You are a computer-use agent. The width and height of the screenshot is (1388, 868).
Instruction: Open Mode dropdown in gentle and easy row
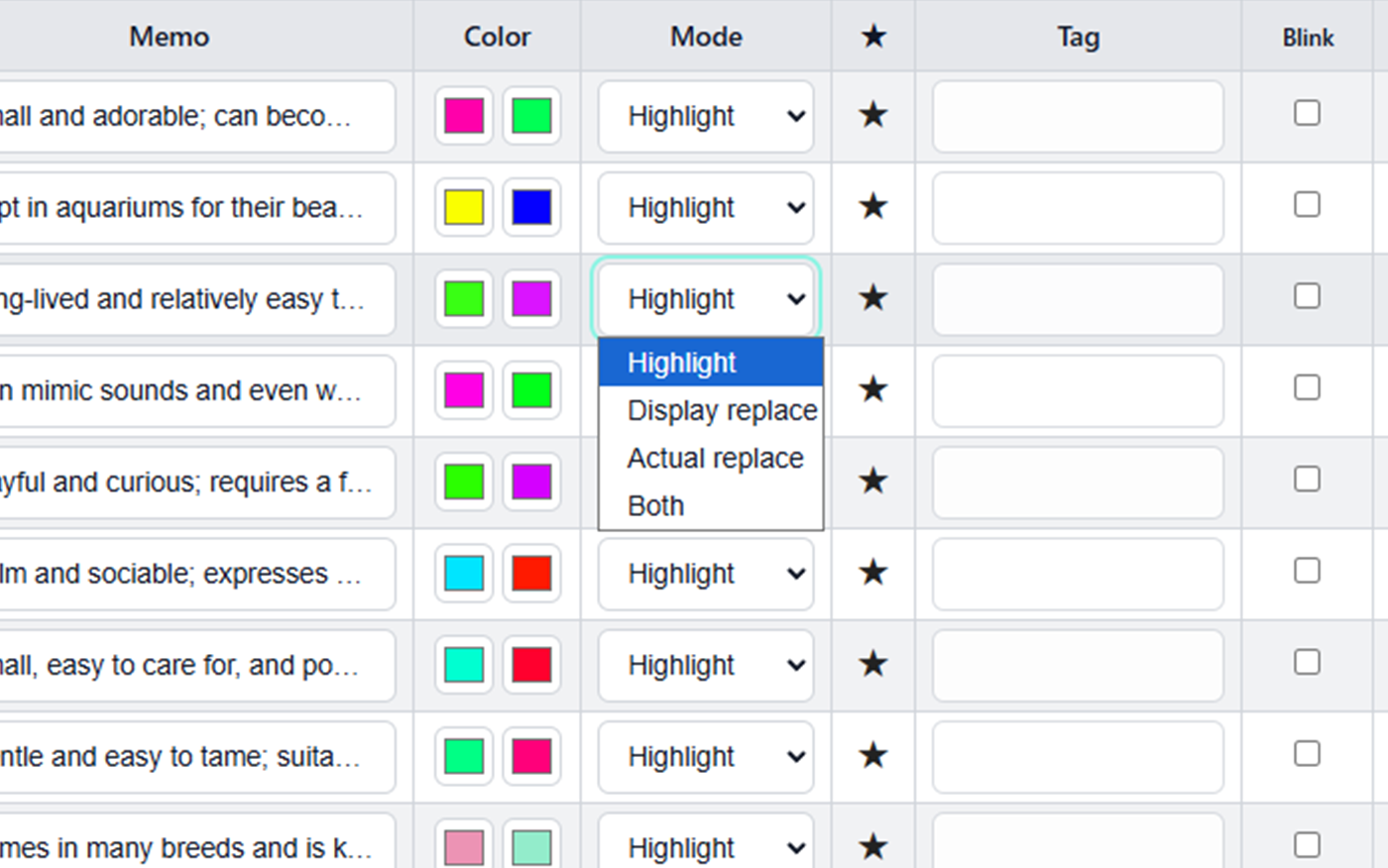point(706,757)
